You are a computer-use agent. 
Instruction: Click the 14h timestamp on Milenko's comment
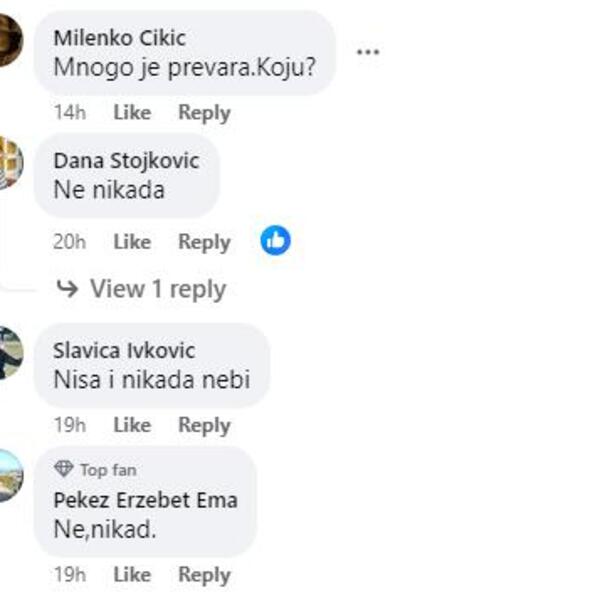click(x=70, y=113)
